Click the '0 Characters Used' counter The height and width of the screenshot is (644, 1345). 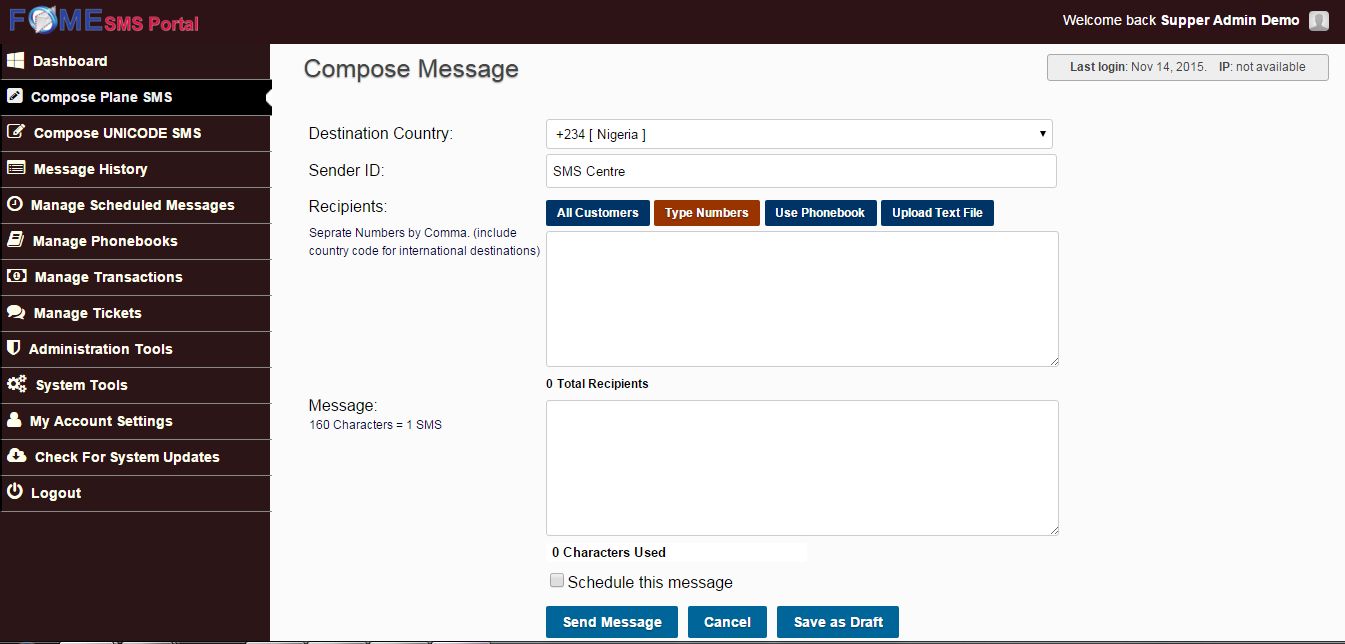coord(608,552)
